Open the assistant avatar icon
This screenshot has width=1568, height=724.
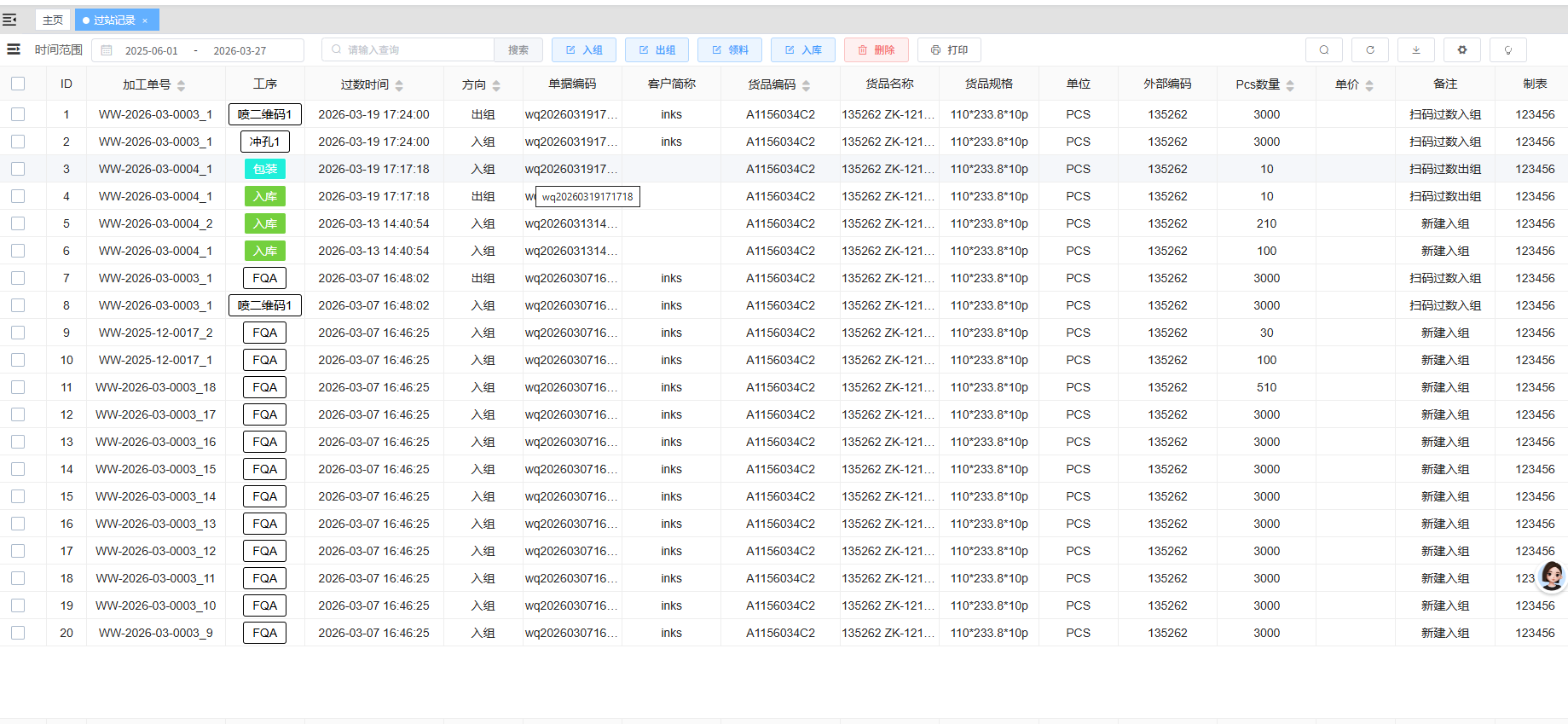tap(1551, 576)
